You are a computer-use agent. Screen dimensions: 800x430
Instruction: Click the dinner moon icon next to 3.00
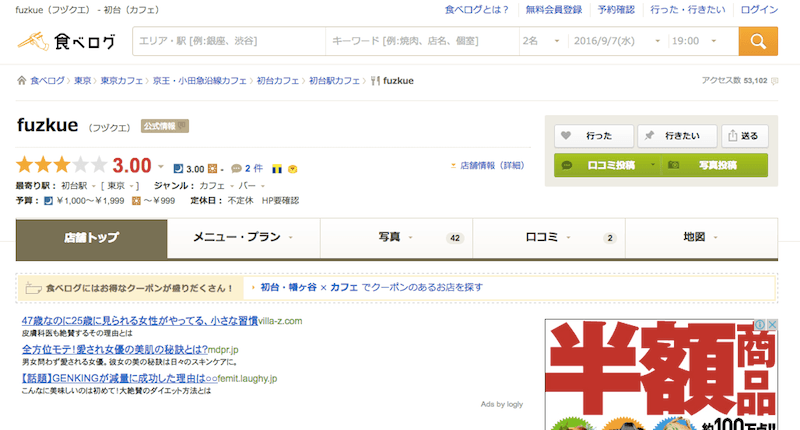point(178,169)
